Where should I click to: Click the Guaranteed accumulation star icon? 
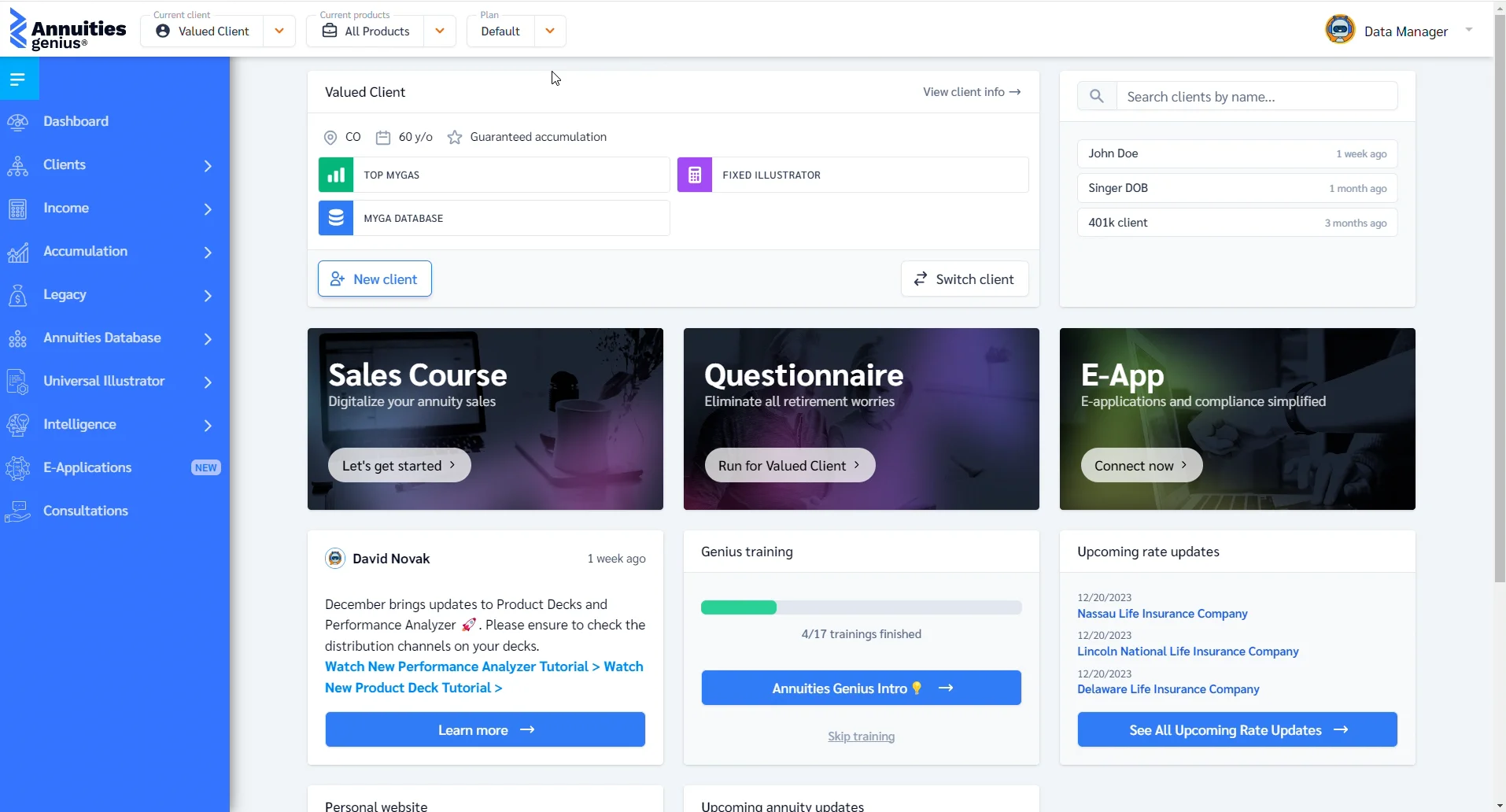point(455,138)
